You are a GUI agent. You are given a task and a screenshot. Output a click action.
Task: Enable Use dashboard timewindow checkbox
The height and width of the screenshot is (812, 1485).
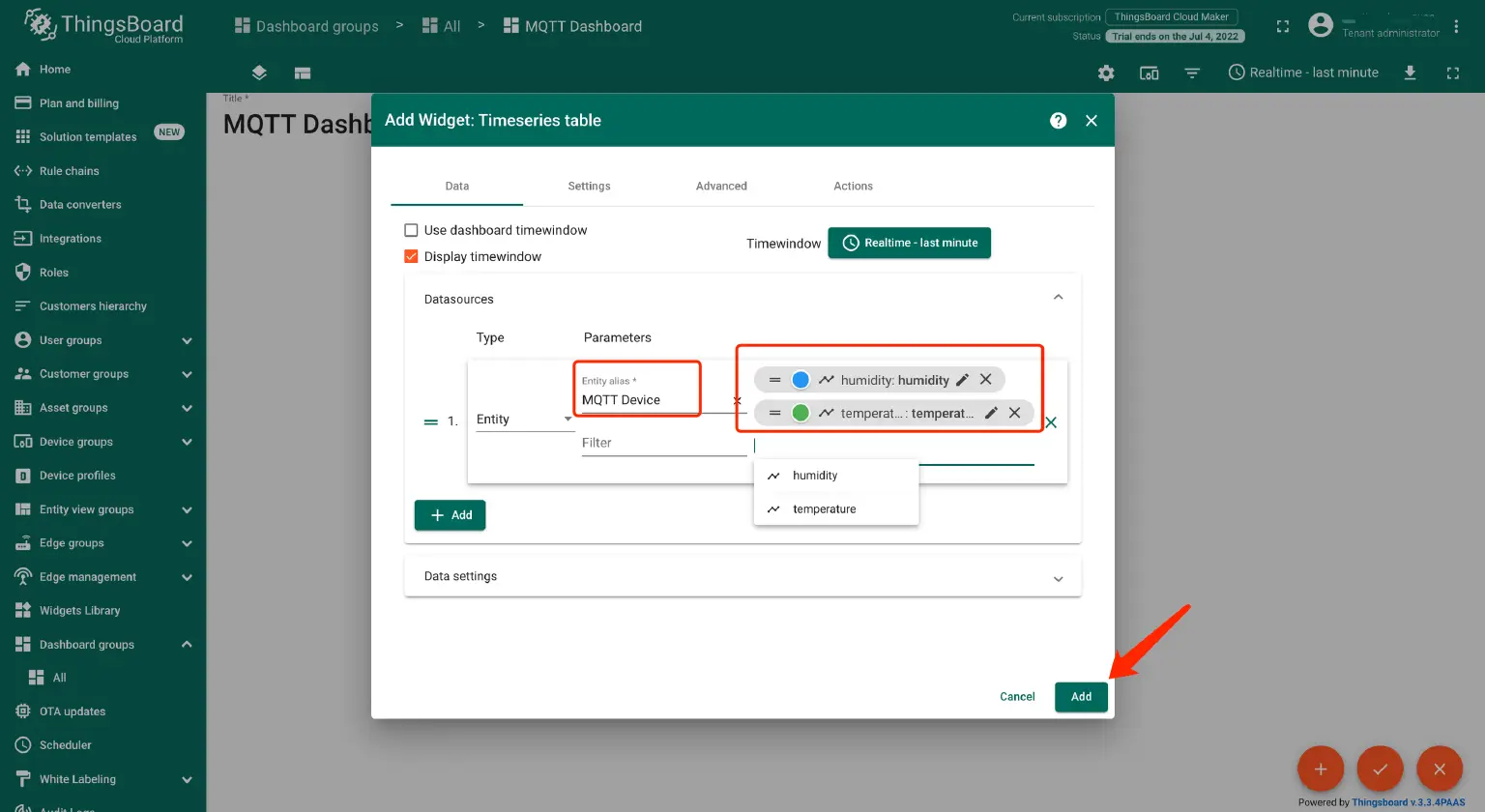411,230
